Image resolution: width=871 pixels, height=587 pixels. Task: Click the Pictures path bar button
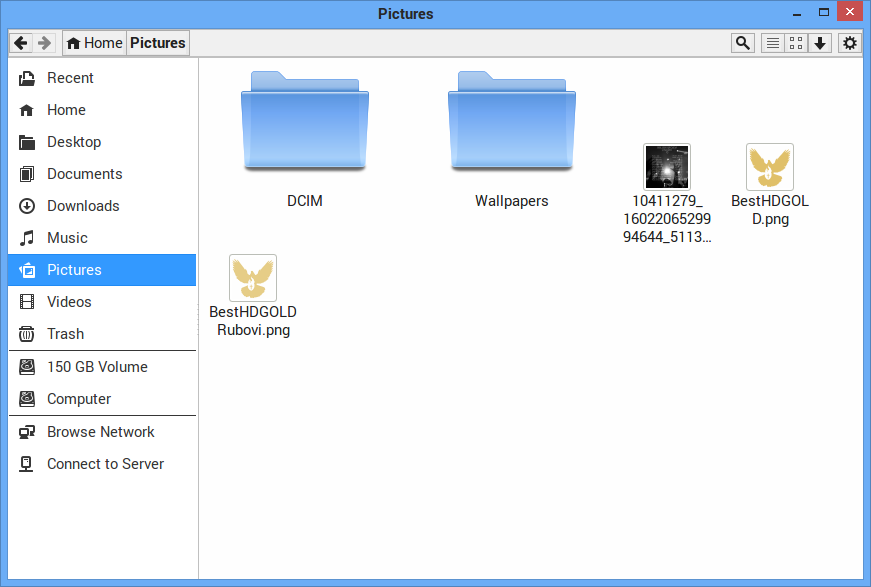158,43
